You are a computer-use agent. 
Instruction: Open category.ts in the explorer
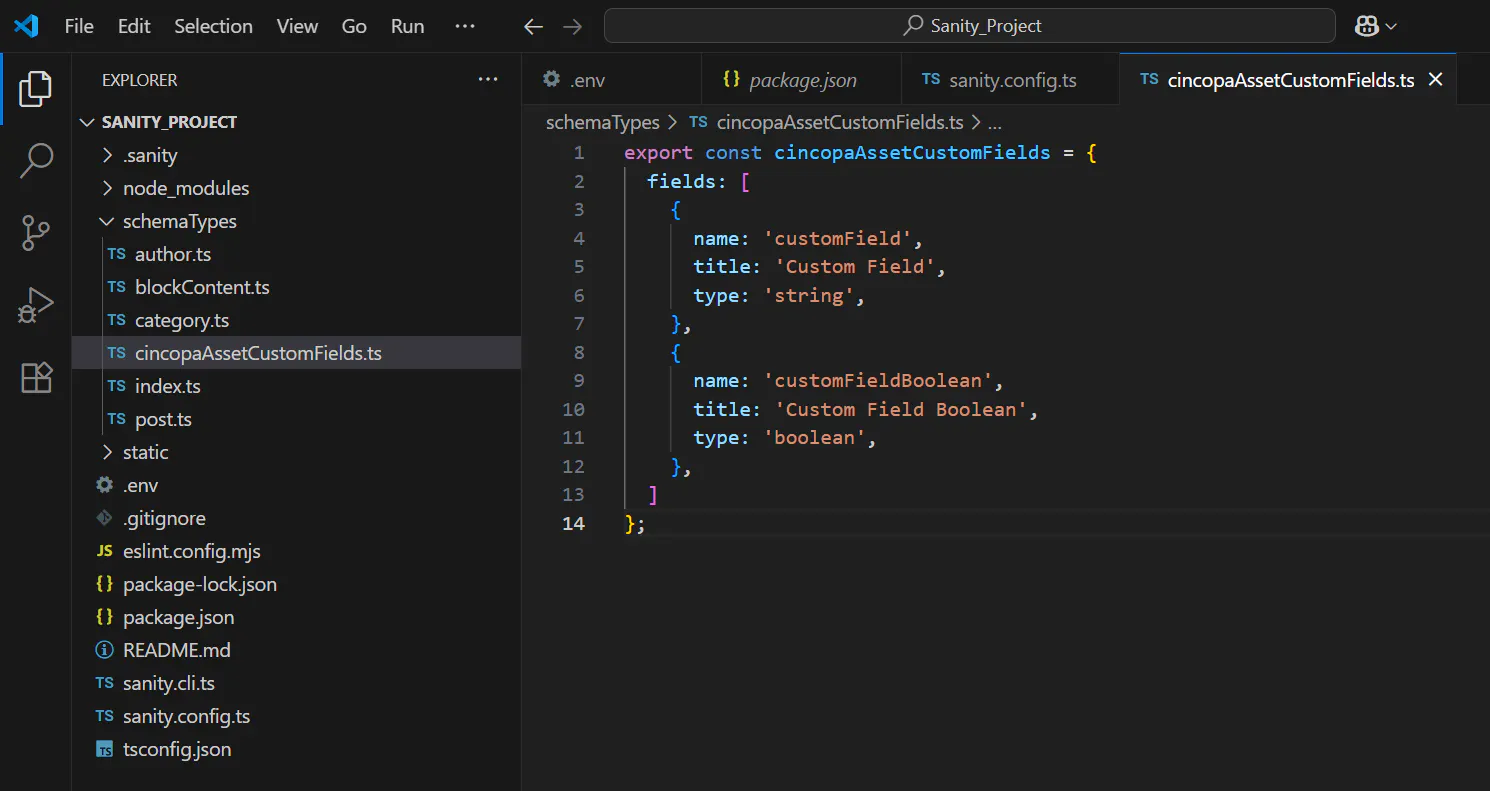(297, 320)
